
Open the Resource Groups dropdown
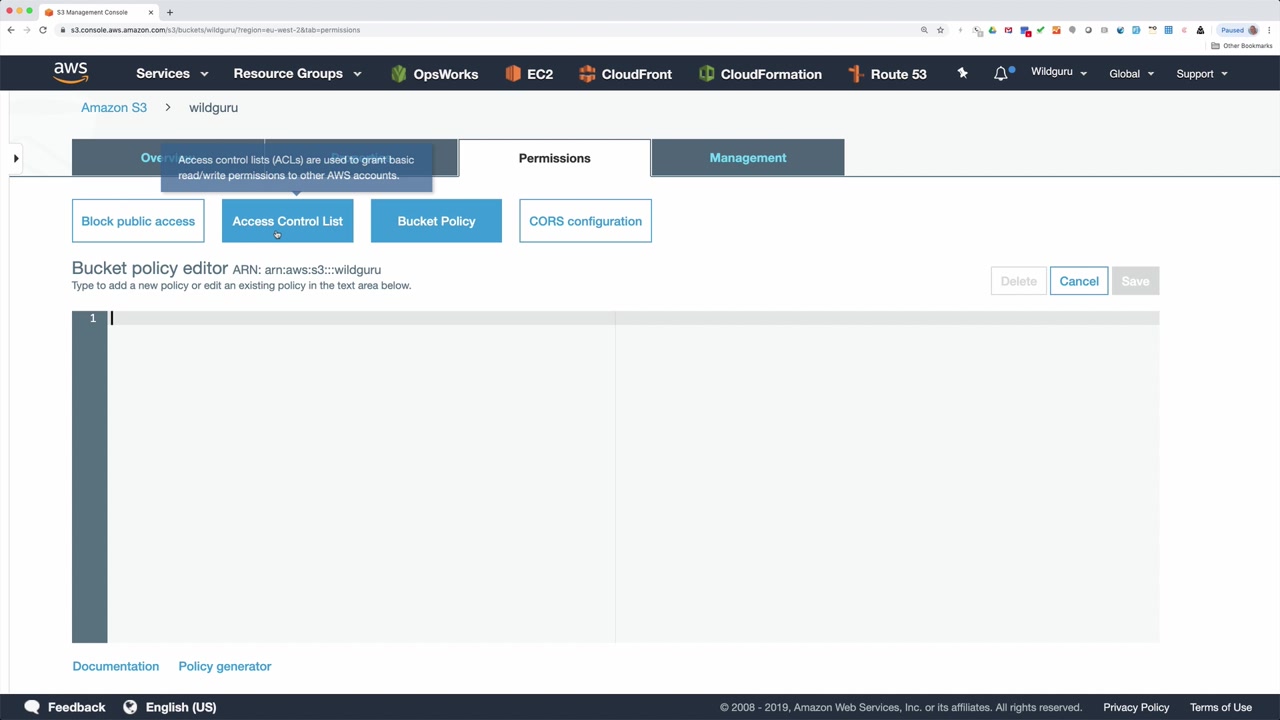(297, 74)
